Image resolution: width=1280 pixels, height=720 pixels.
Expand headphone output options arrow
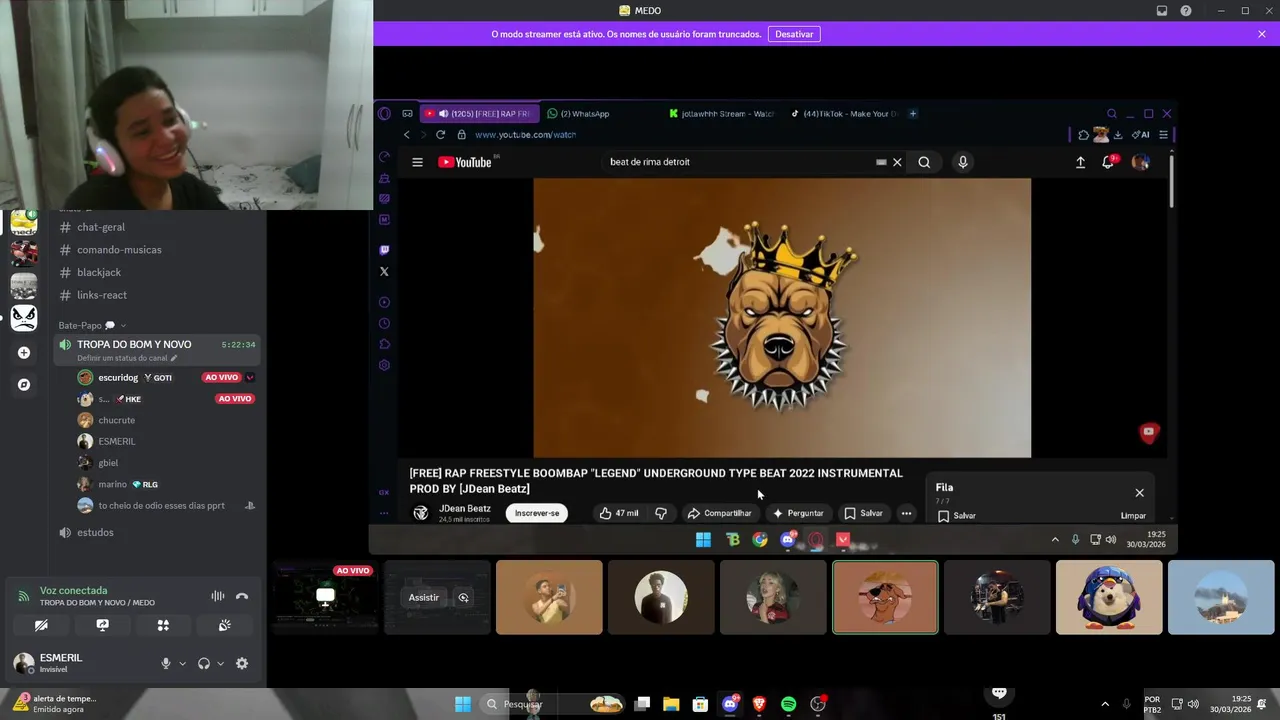point(220,663)
